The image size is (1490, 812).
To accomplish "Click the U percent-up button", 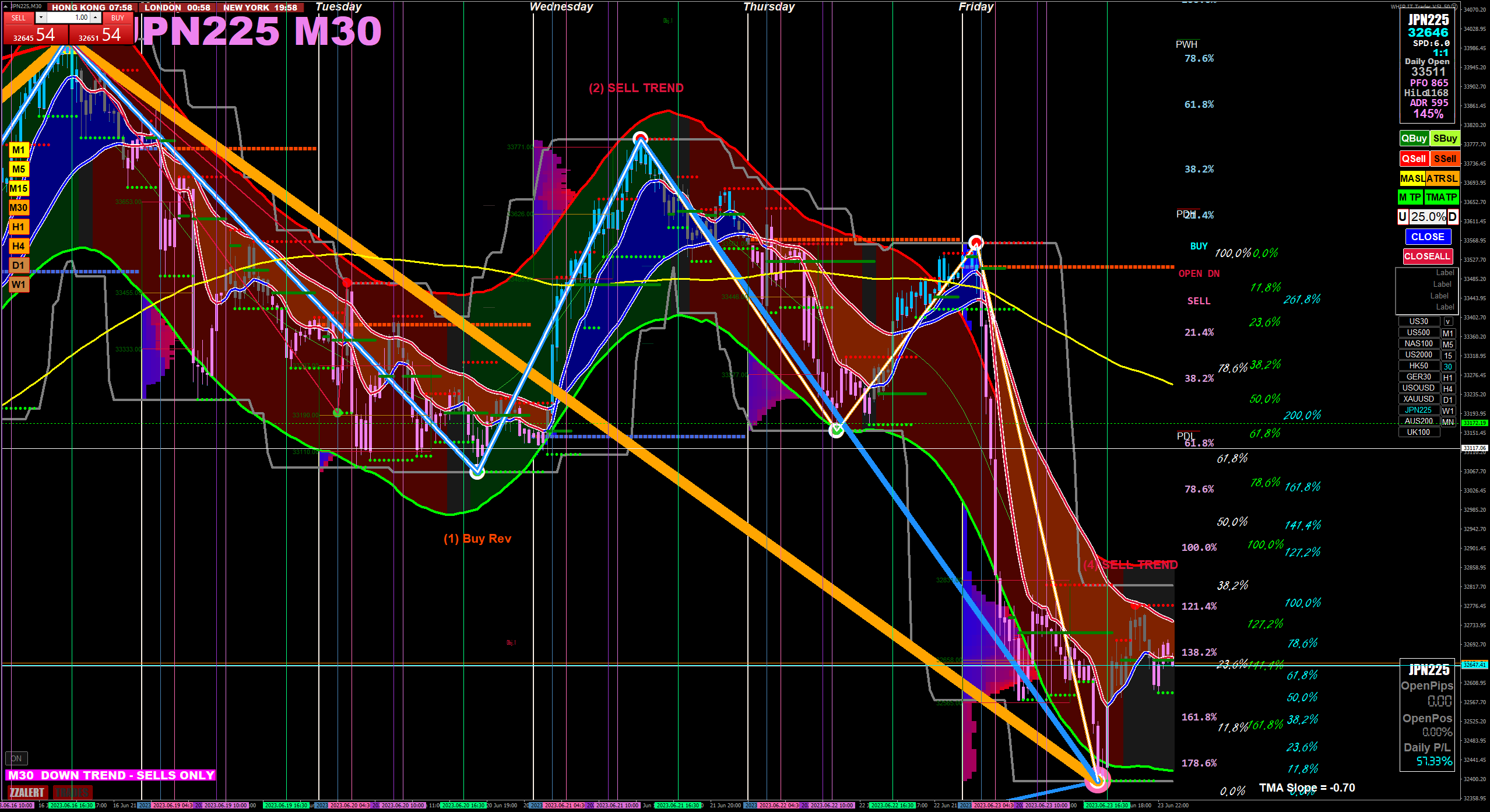I will point(1403,217).
